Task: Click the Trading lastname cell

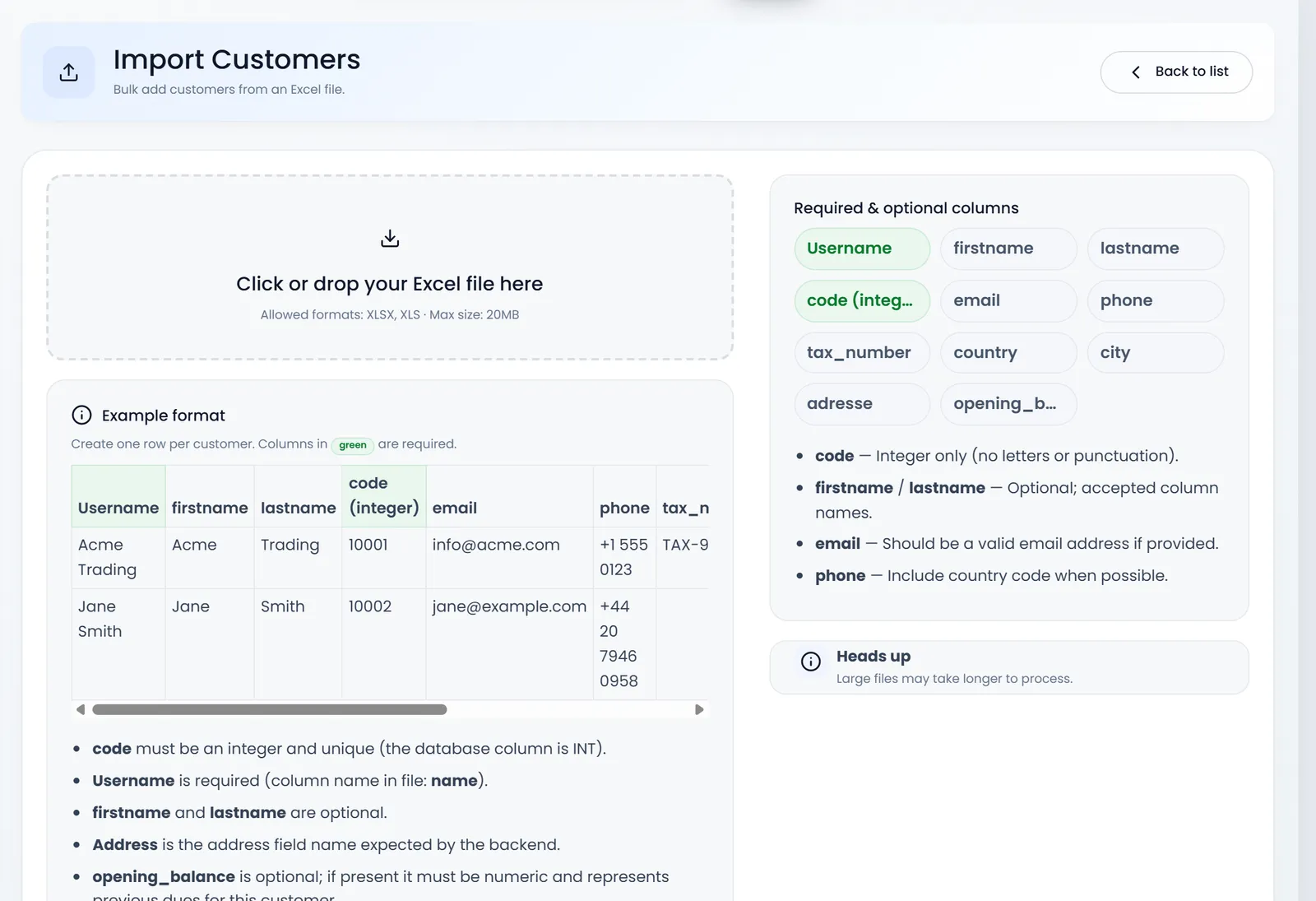Action: tap(298, 558)
